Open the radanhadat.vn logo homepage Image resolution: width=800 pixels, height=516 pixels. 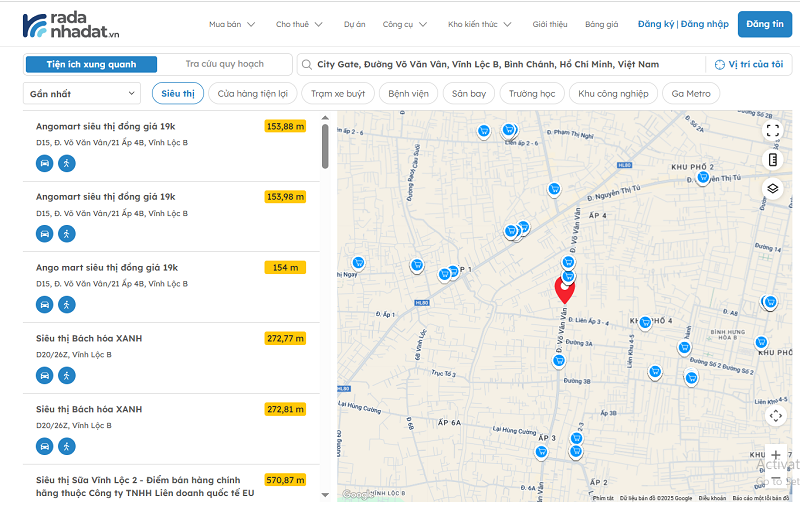(x=71, y=25)
